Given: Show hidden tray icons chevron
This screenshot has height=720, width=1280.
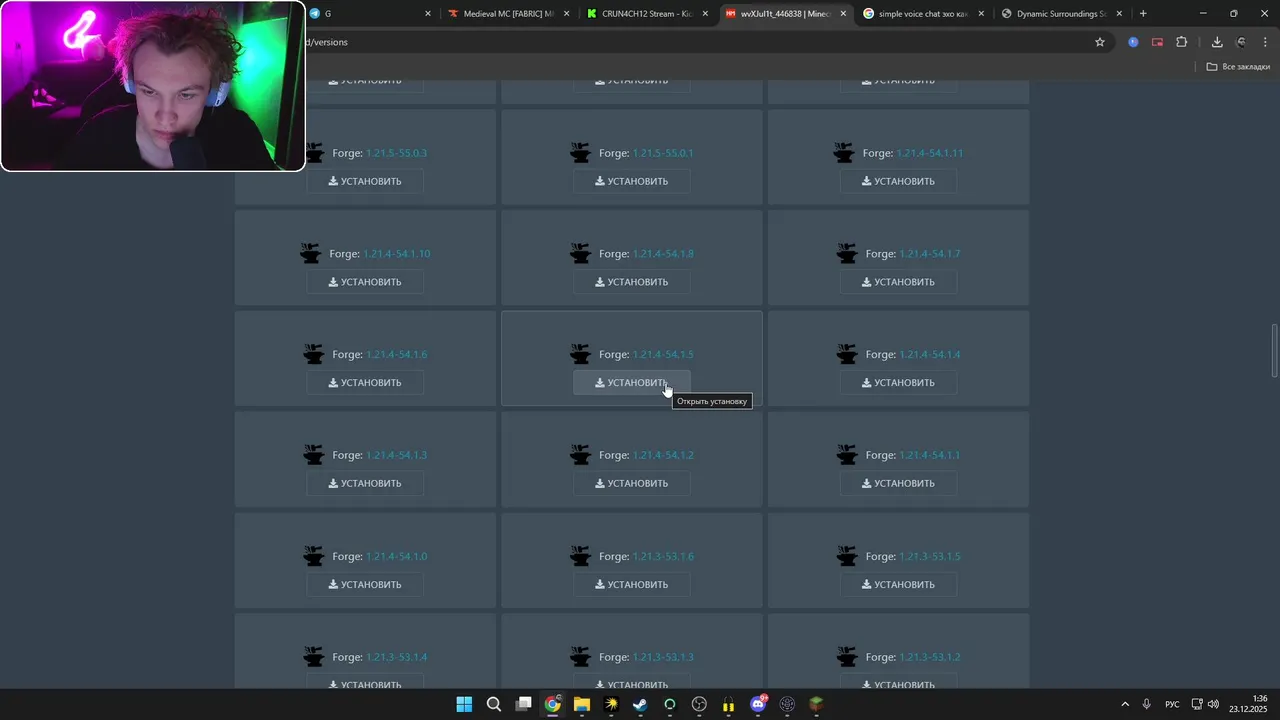Looking at the screenshot, I should (1124, 704).
